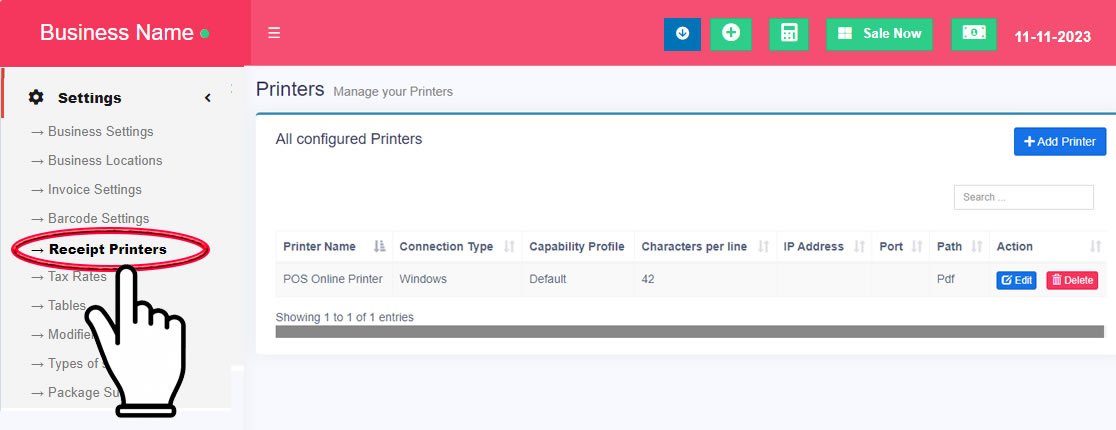The image size is (1116, 430).
Task: Open Invoice Settings from sidebar
Action: click(94, 190)
